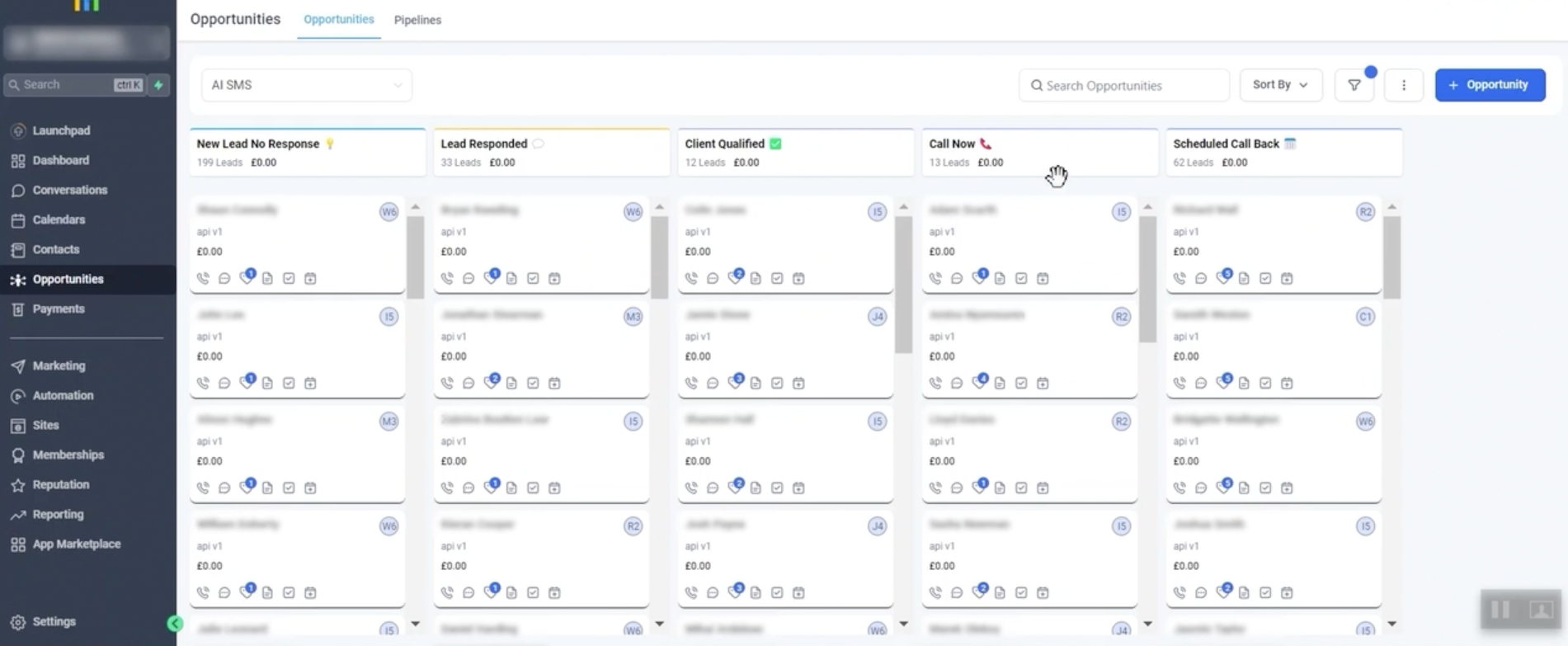Open appointment icon on C1 card in Scheduled Call Back

pyautogui.click(x=1287, y=383)
